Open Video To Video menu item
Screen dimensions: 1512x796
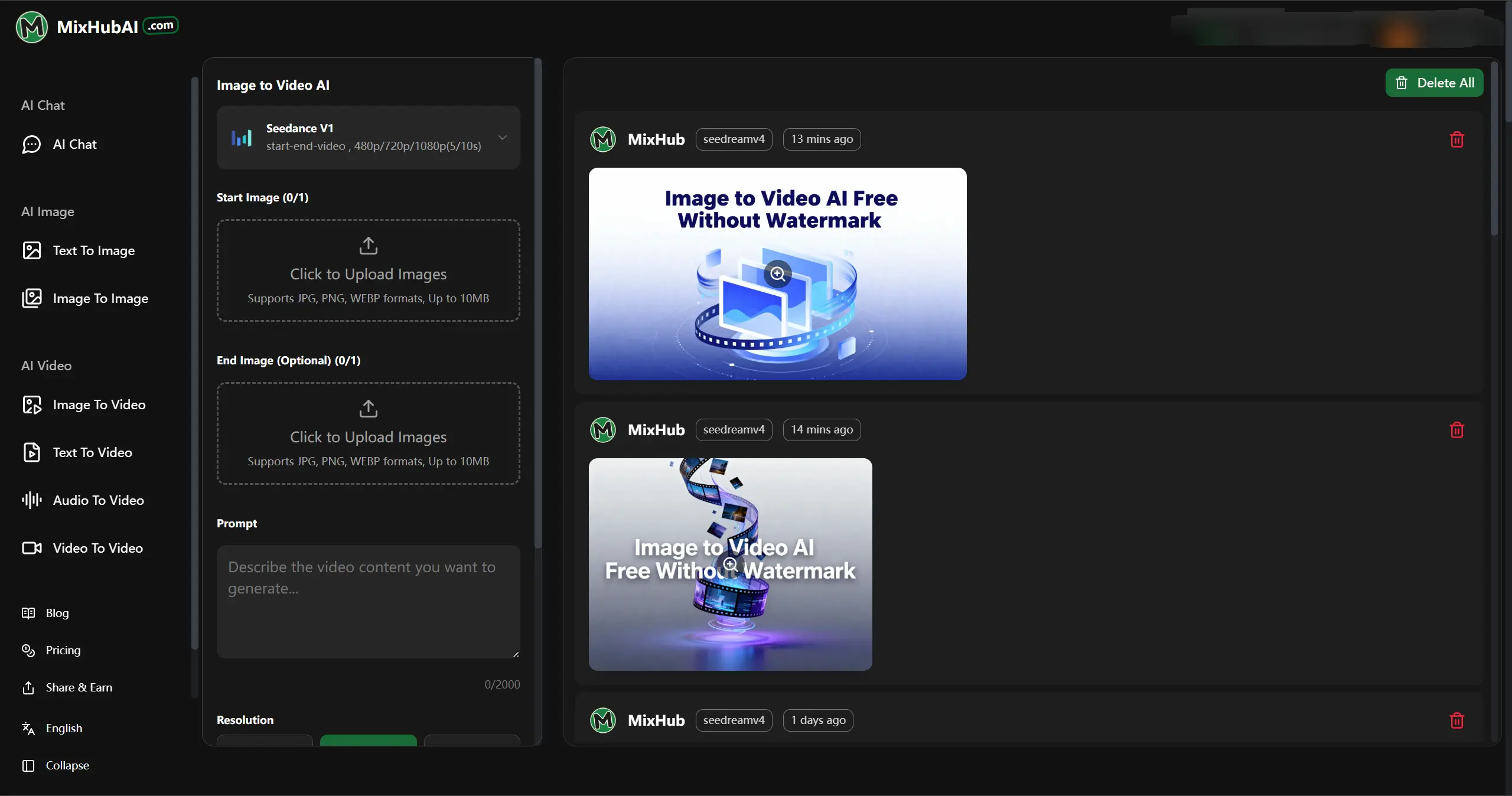[x=97, y=548]
